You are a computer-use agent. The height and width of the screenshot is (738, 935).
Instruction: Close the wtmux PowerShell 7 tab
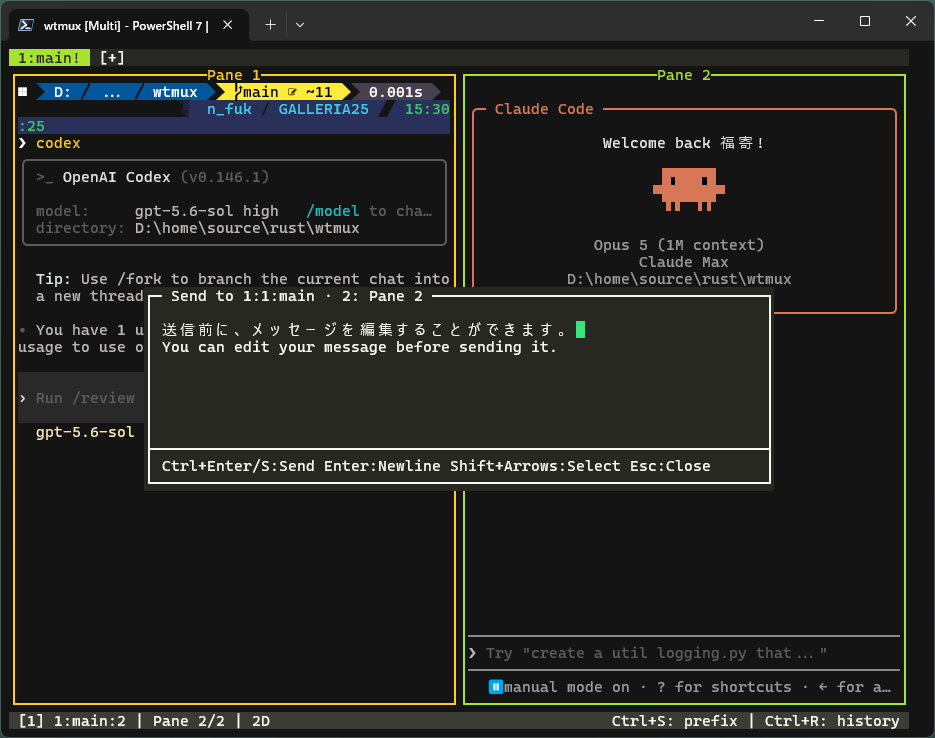point(227,25)
